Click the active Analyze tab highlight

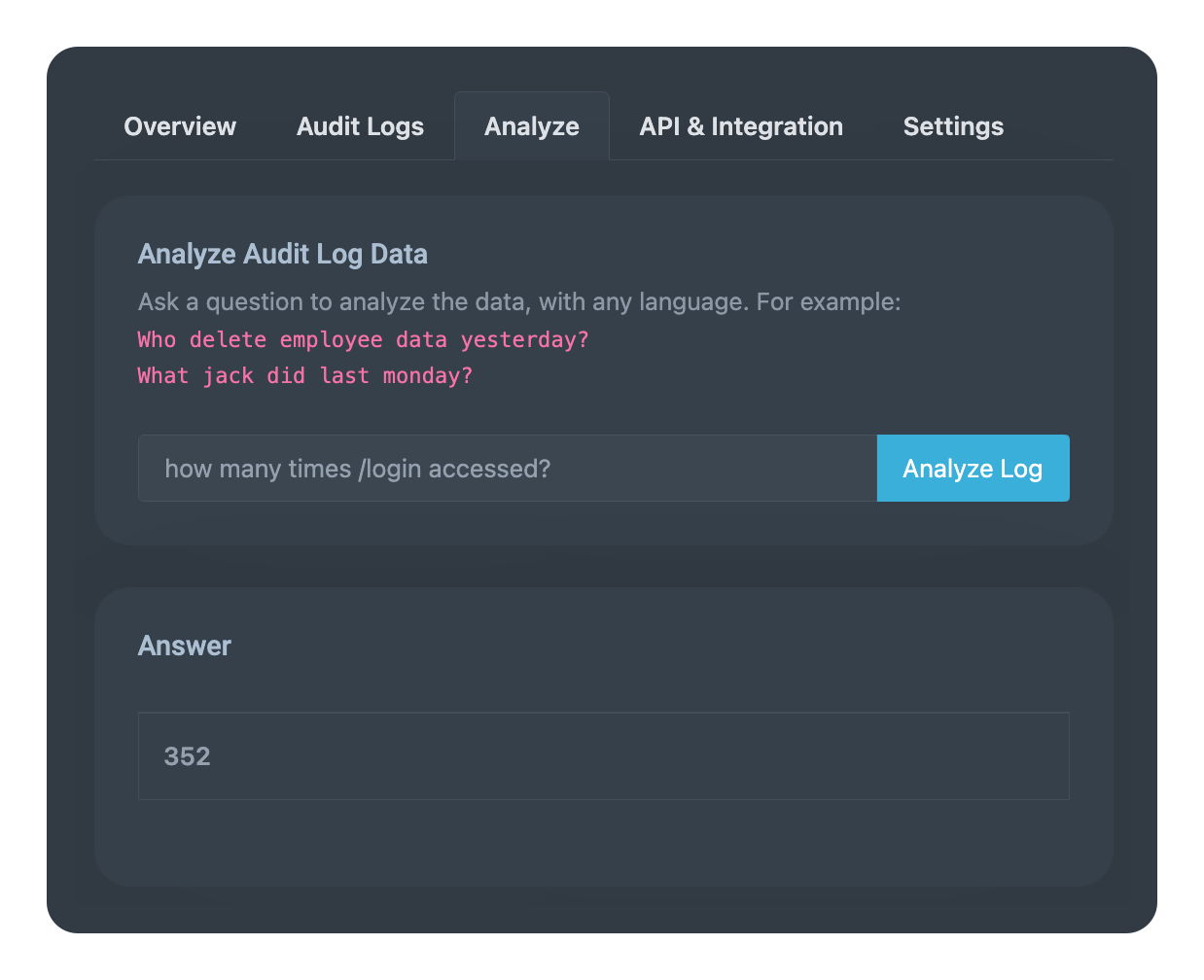tap(531, 124)
